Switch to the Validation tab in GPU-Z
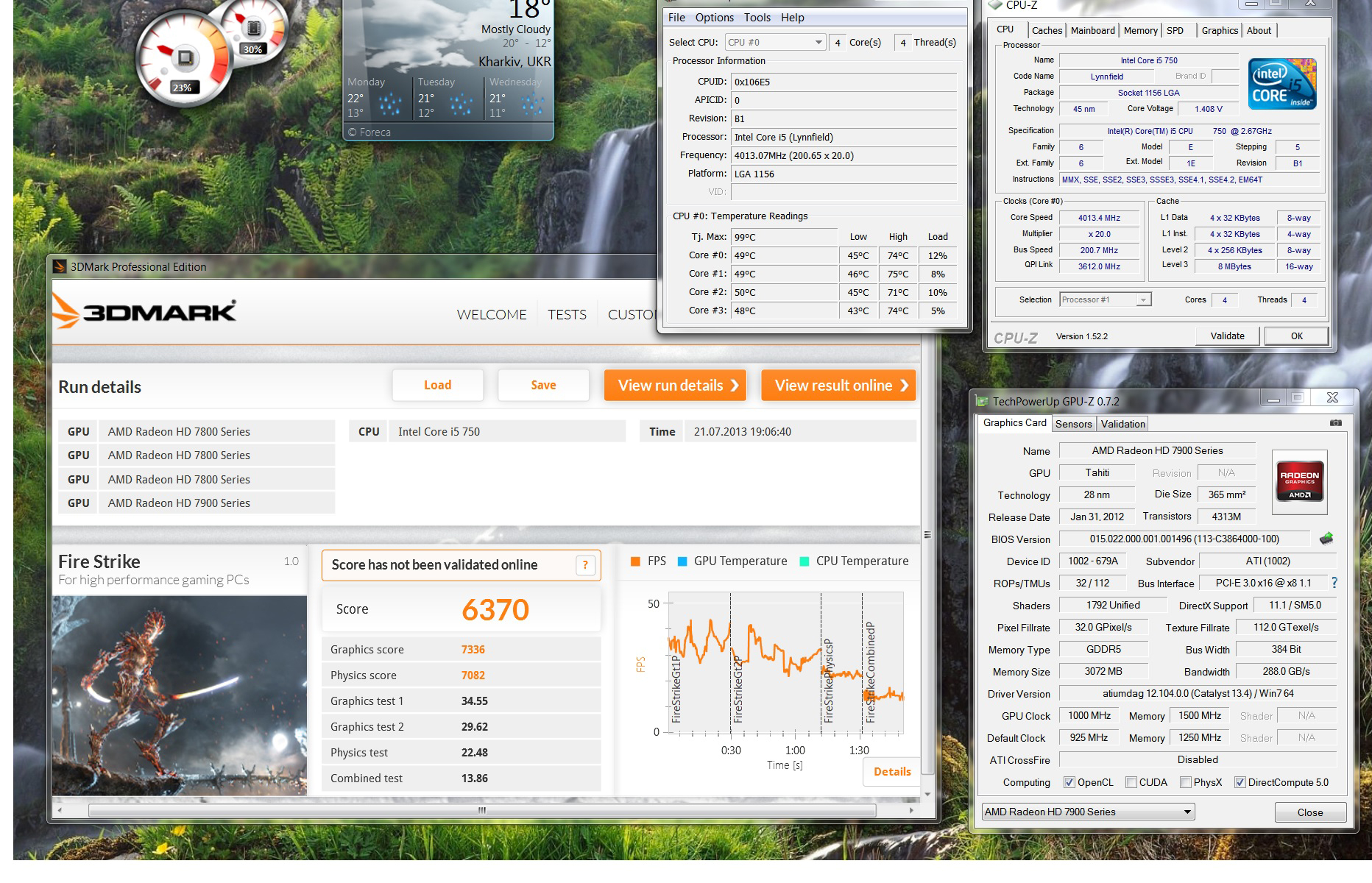This screenshot has height=883, width=1372. pos(1122,424)
